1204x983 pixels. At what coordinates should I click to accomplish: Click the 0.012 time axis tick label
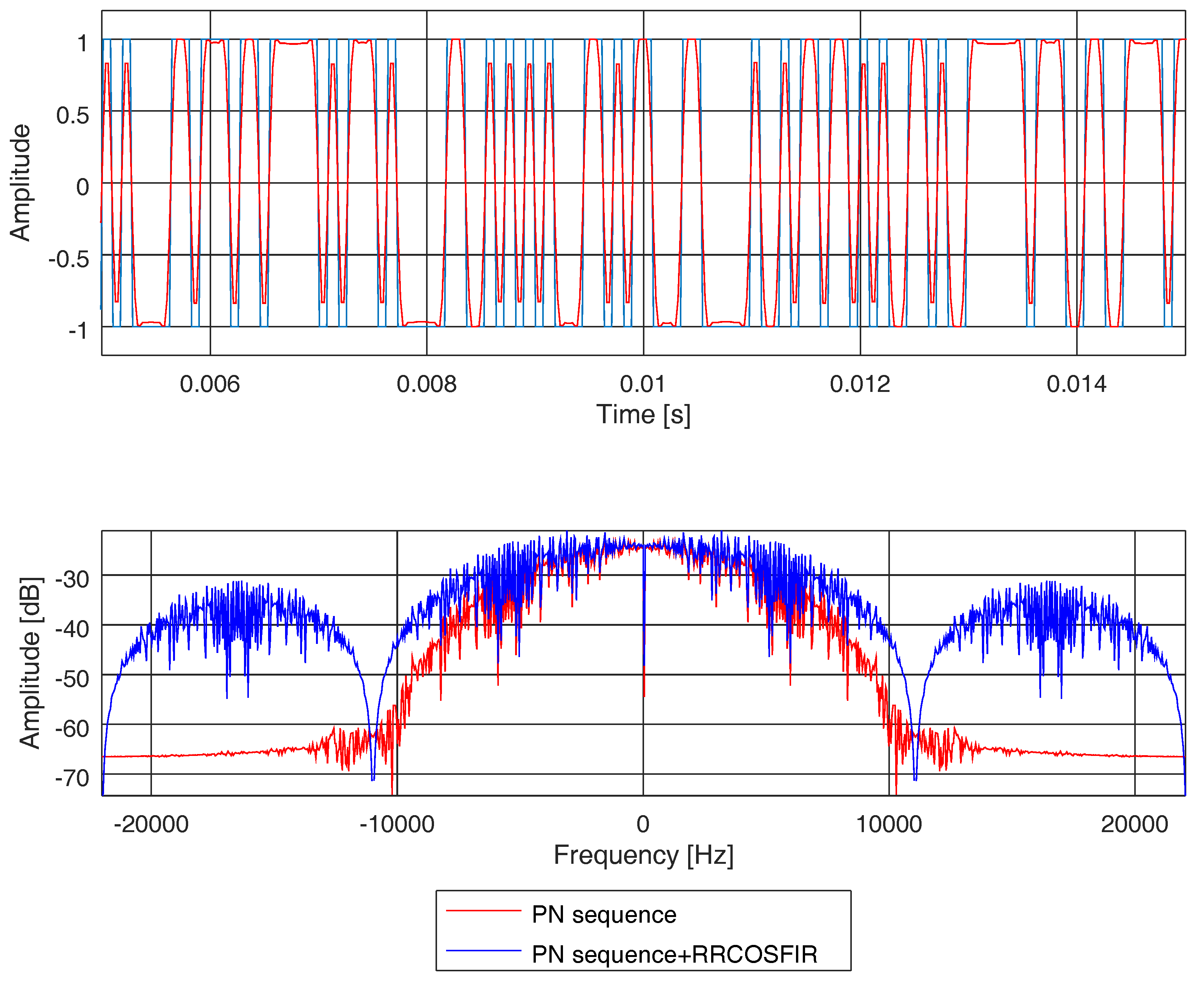(860, 384)
